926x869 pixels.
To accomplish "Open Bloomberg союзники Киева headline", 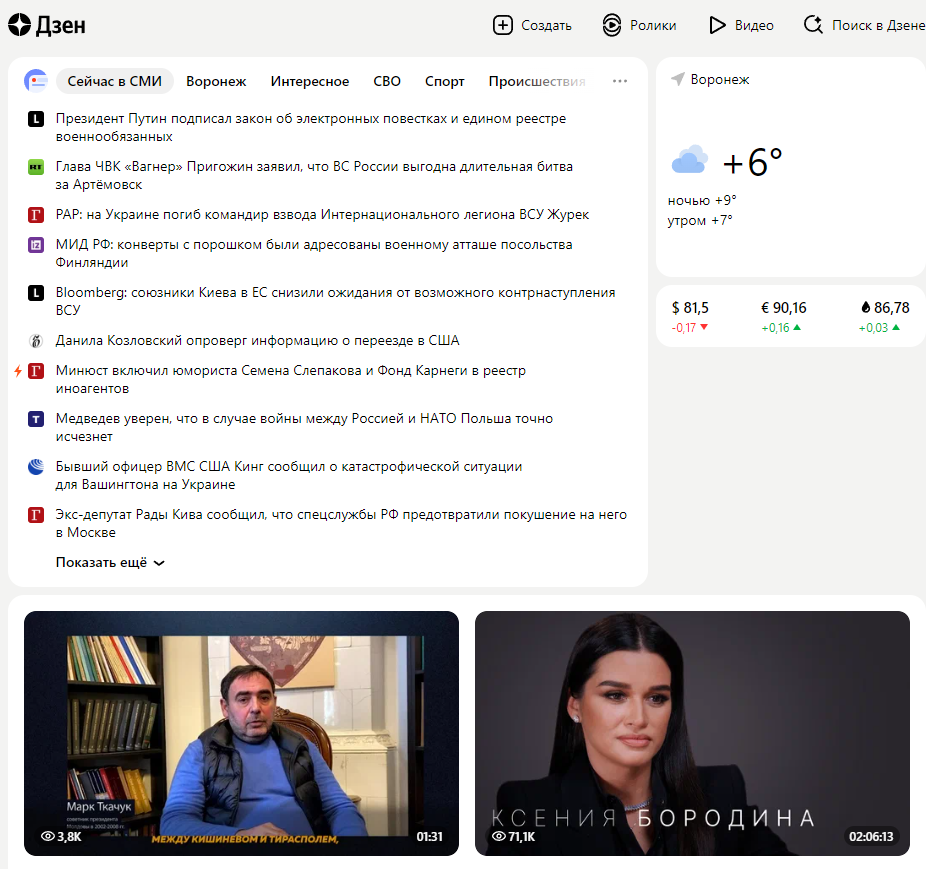I will click(x=335, y=301).
